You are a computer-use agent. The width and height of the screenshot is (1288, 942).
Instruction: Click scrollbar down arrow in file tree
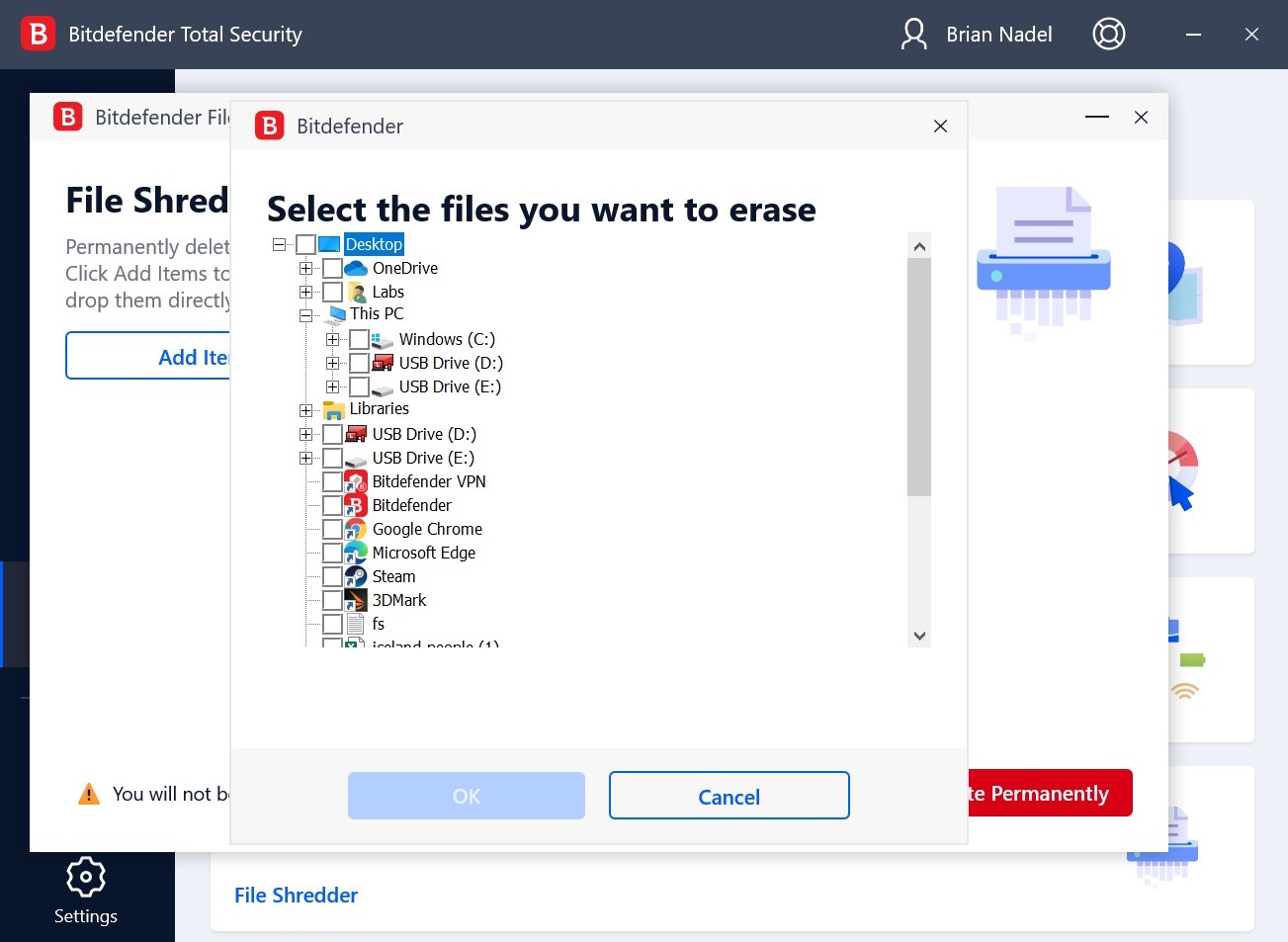pyautogui.click(x=919, y=636)
